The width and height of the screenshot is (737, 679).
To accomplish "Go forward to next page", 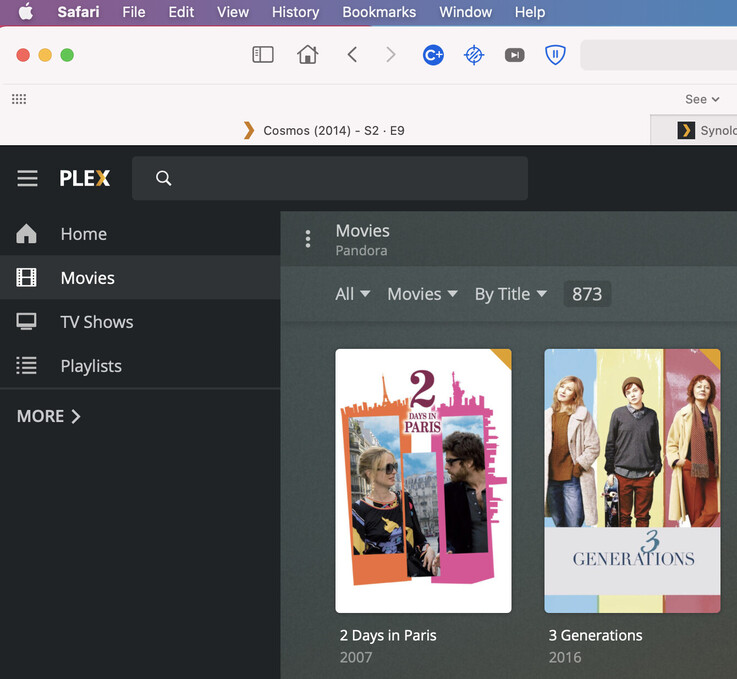I will (390, 55).
